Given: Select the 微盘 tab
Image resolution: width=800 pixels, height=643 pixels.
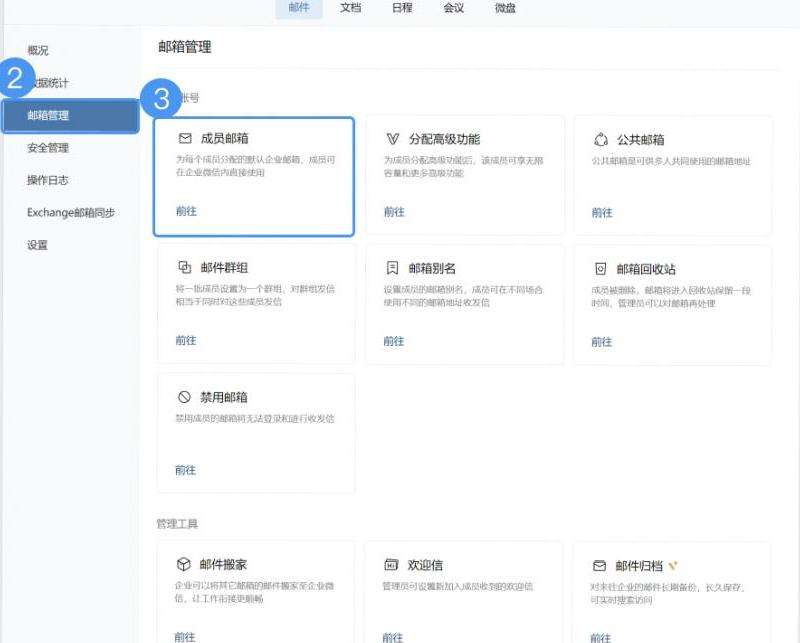Looking at the screenshot, I should pyautogui.click(x=506, y=8).
